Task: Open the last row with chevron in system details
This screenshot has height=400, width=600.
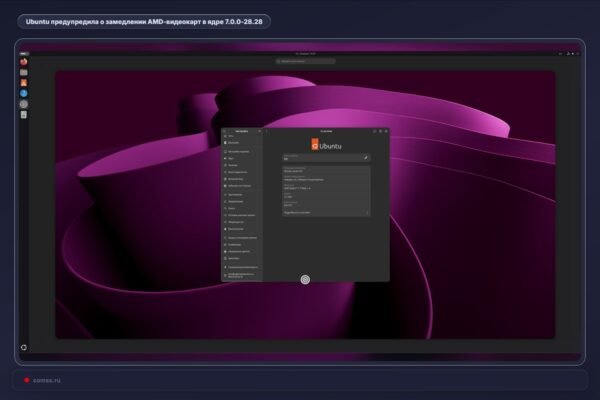Action: point(326,212)
